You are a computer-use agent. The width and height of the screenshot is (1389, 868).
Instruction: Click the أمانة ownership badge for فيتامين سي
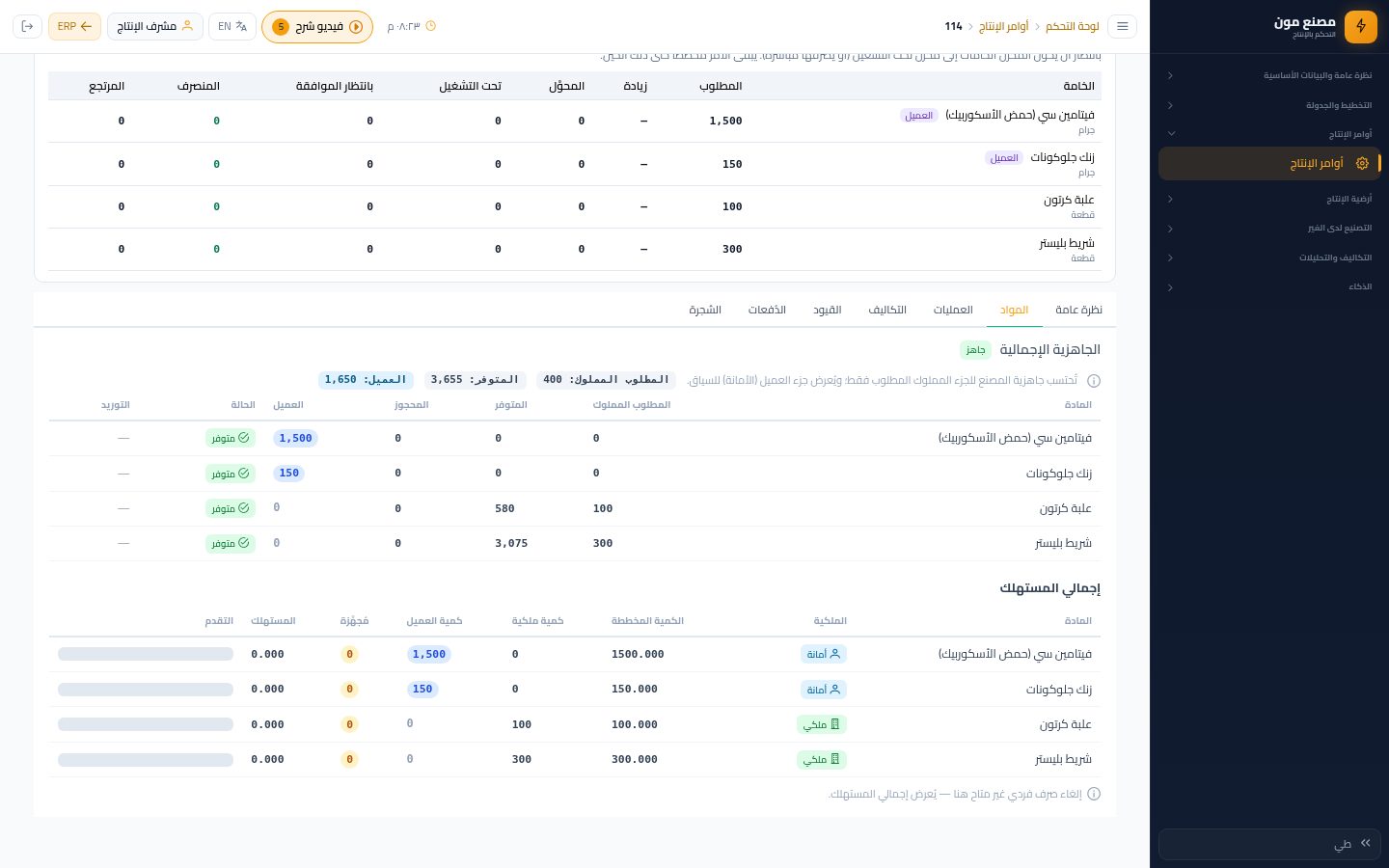tap(824, 654)
